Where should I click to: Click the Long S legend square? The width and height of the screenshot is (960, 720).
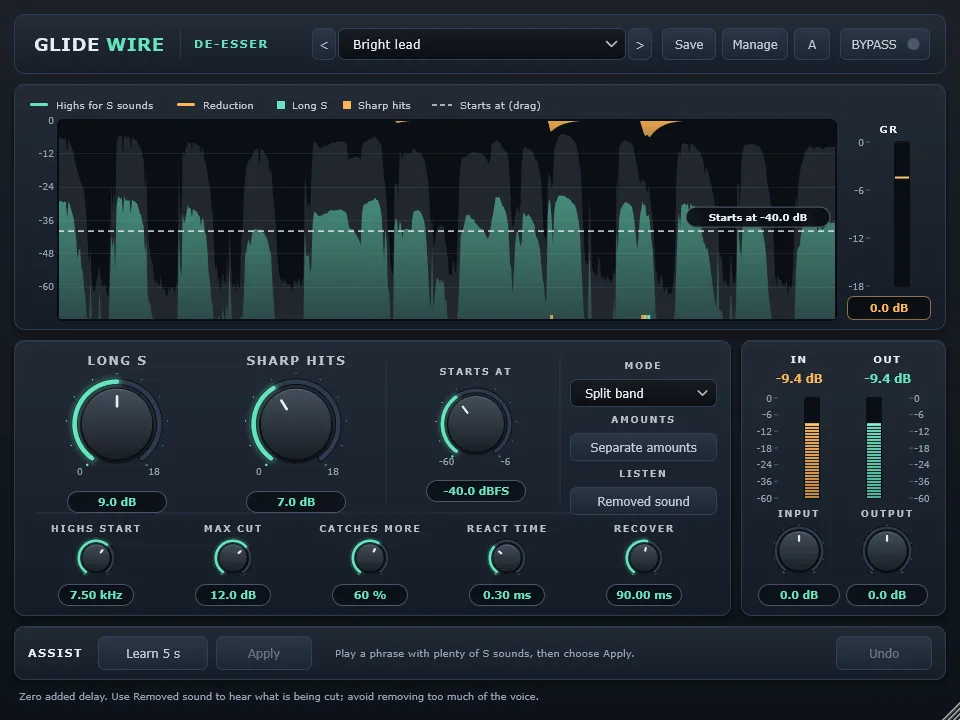281,105
